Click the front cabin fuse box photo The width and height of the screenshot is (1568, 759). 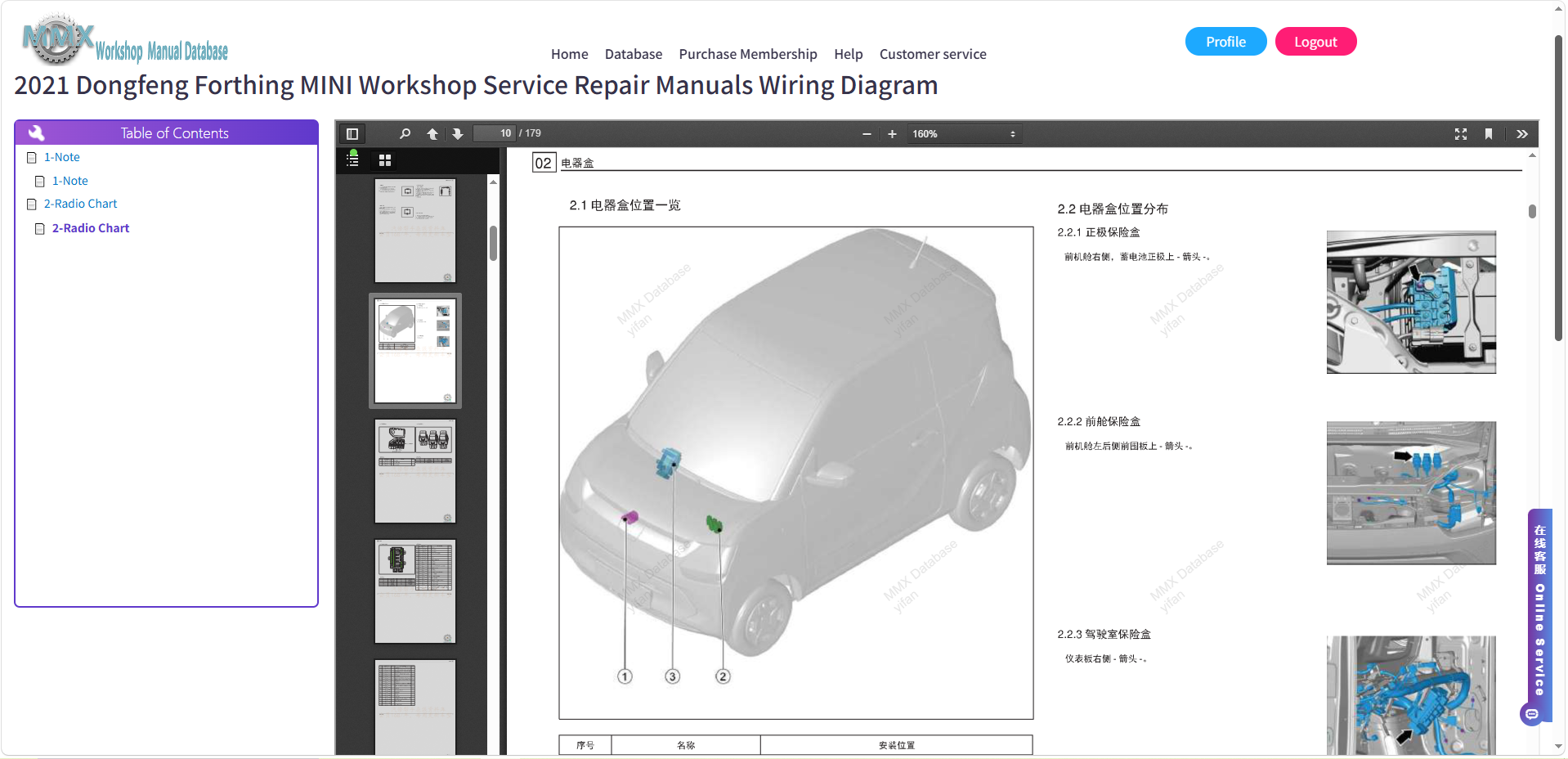(1411, 493)
